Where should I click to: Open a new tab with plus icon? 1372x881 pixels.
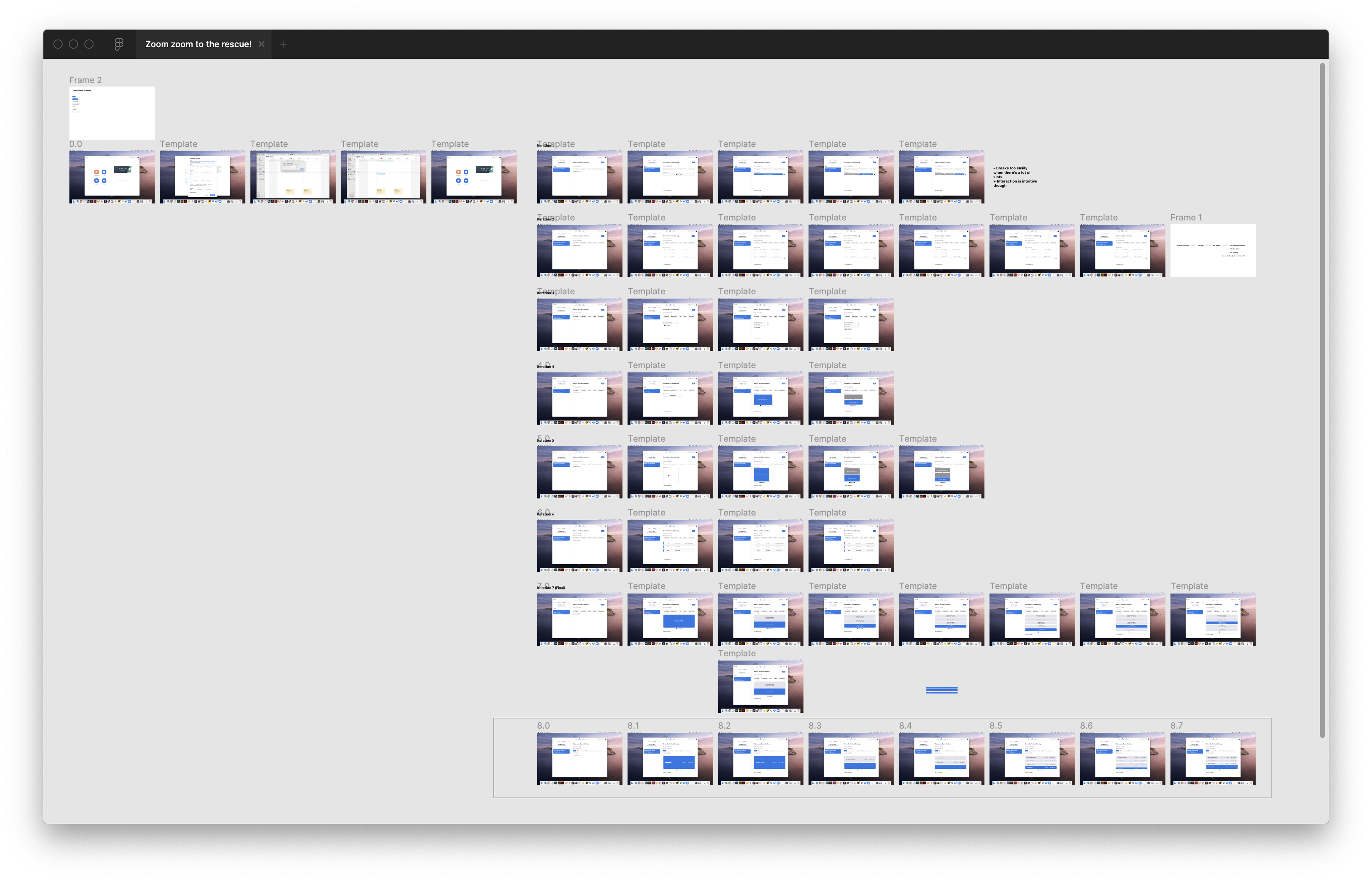tap(283, 44)
